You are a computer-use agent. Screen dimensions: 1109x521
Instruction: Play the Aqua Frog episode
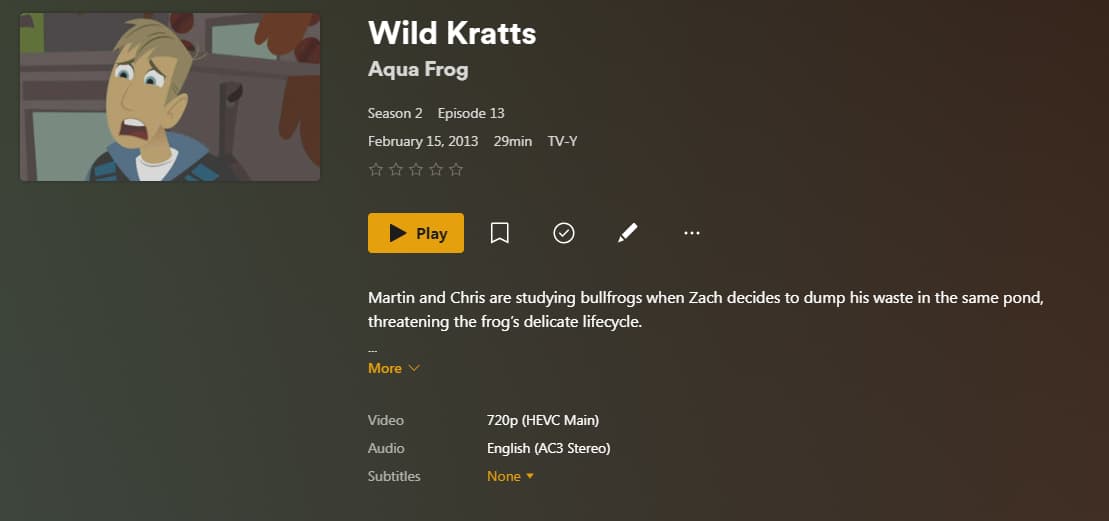(416, 233)
